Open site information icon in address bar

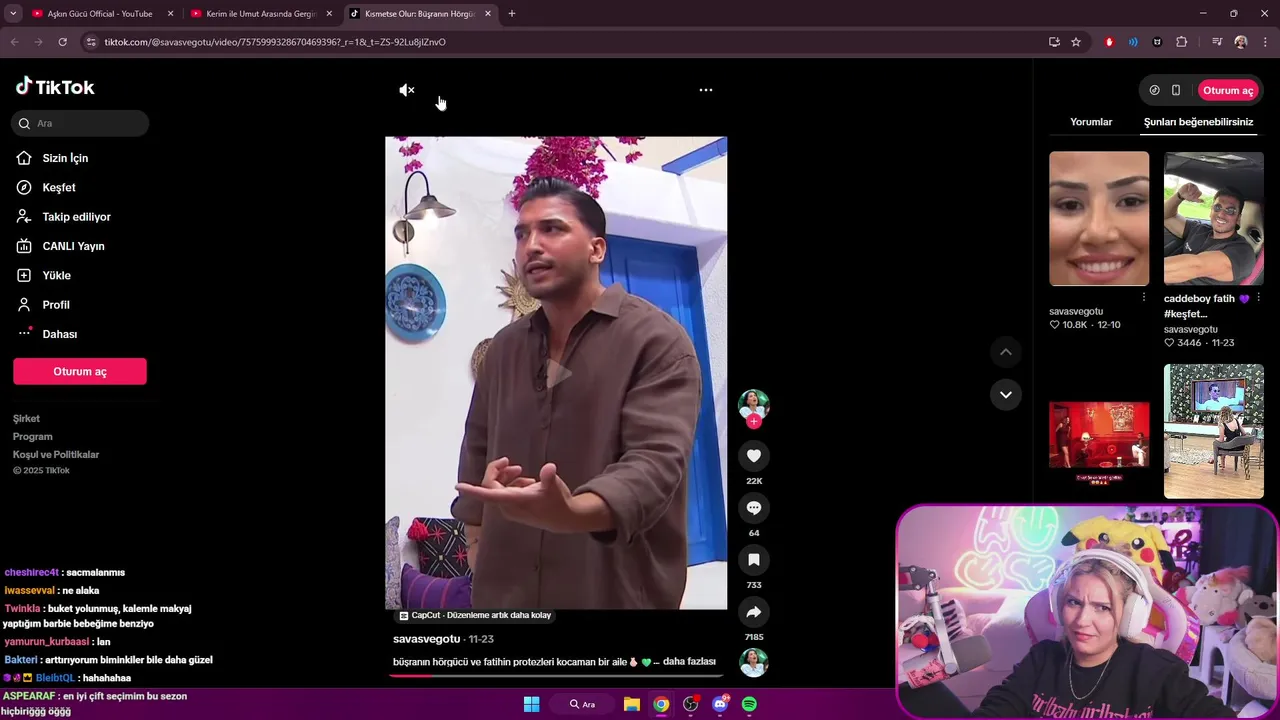(x=91, y=42)
